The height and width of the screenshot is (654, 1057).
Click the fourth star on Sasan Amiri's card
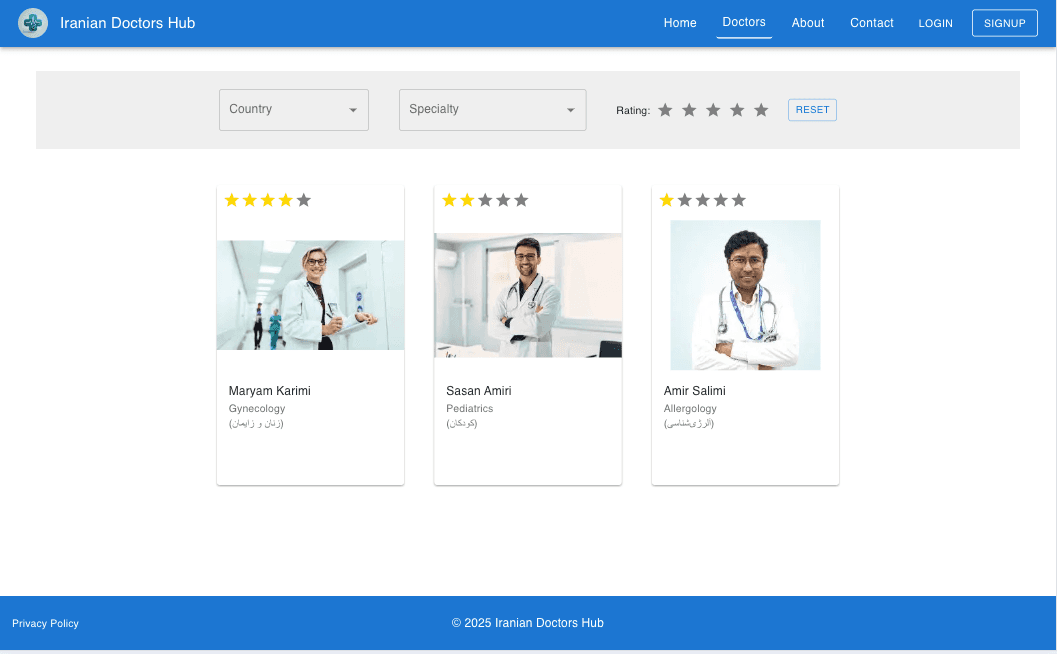(503, 200)
